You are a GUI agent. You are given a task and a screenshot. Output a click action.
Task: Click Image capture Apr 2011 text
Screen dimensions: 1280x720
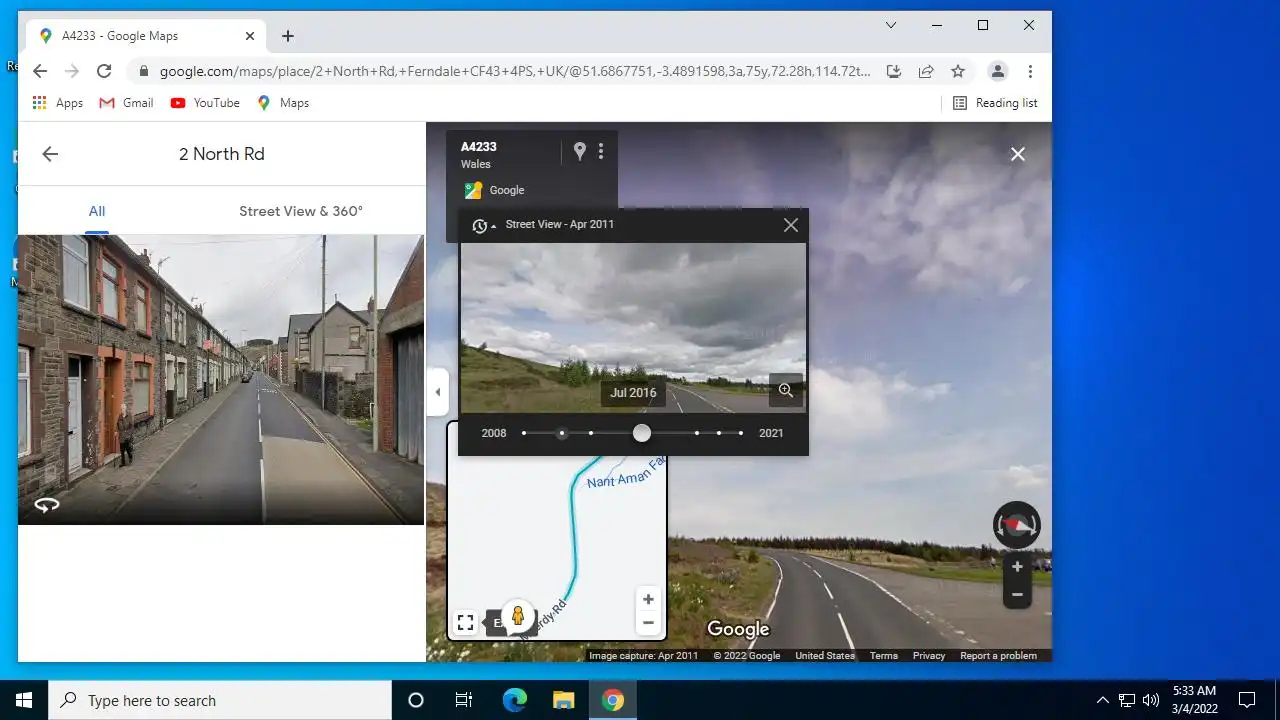click(x=644, y=656)
